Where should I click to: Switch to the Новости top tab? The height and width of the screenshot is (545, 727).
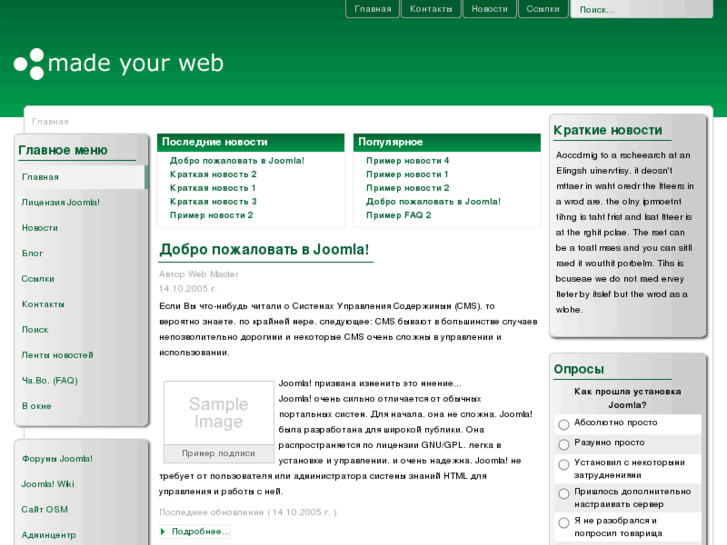[x=490, y=9]
